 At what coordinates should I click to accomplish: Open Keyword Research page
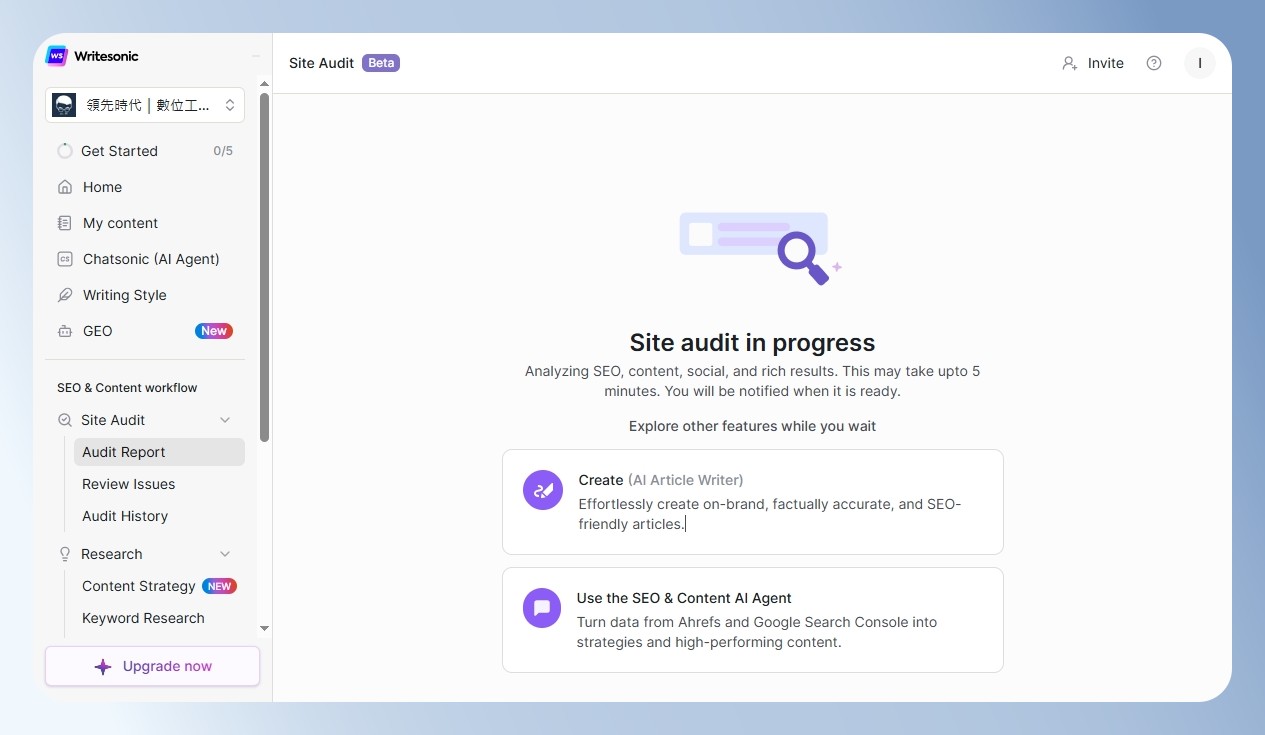pos(143,618)
